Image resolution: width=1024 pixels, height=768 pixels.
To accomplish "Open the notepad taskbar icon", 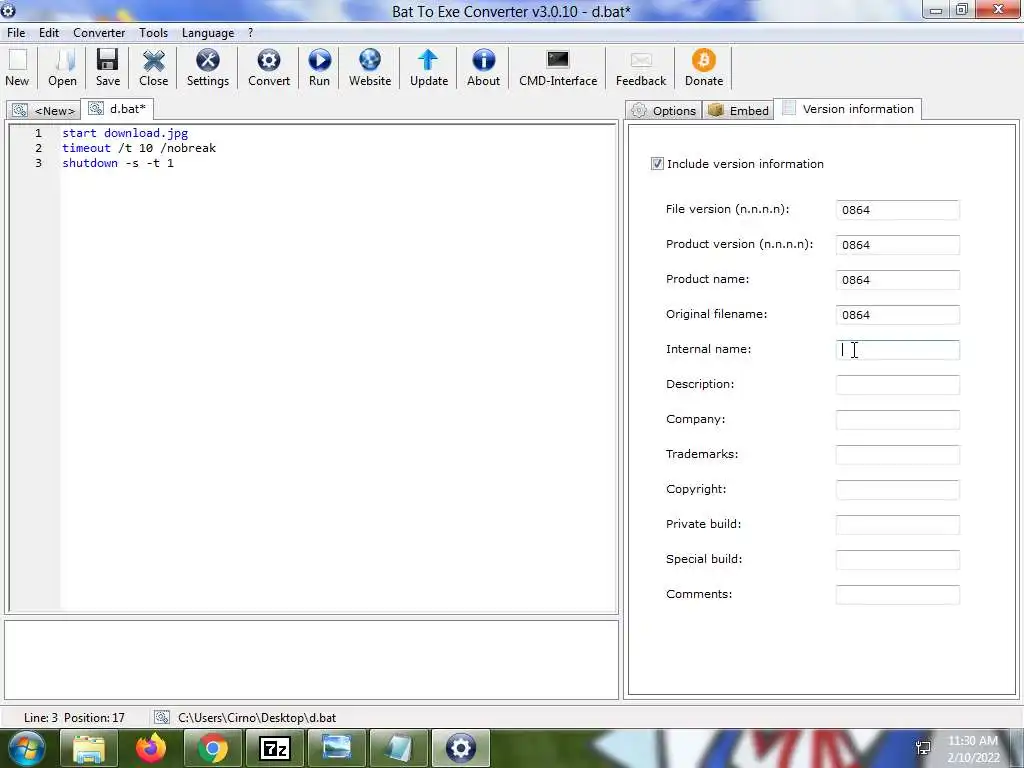I will (398, 748).
